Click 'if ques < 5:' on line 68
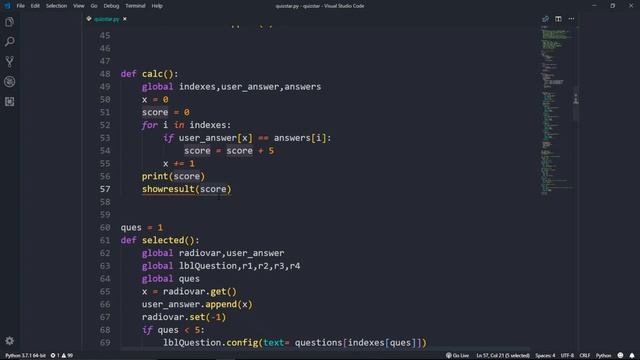 [x=173, y=330]
